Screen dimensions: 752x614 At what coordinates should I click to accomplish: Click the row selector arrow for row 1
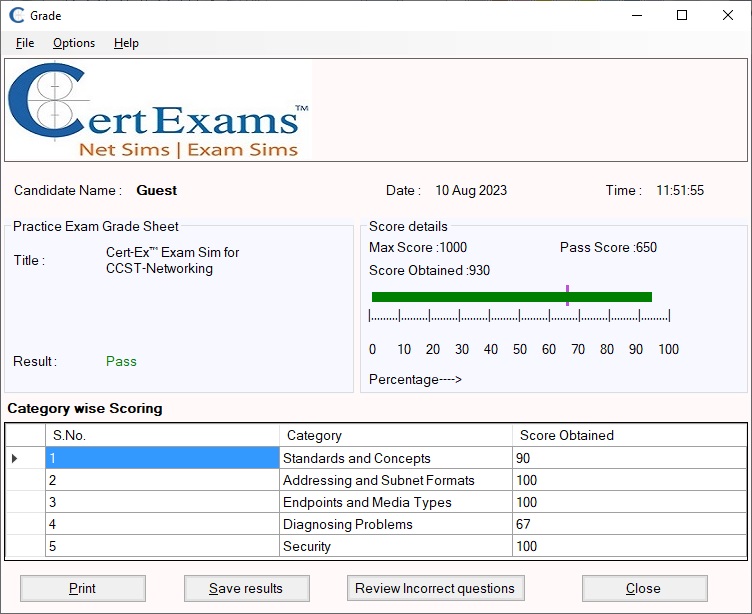(14, 458)
